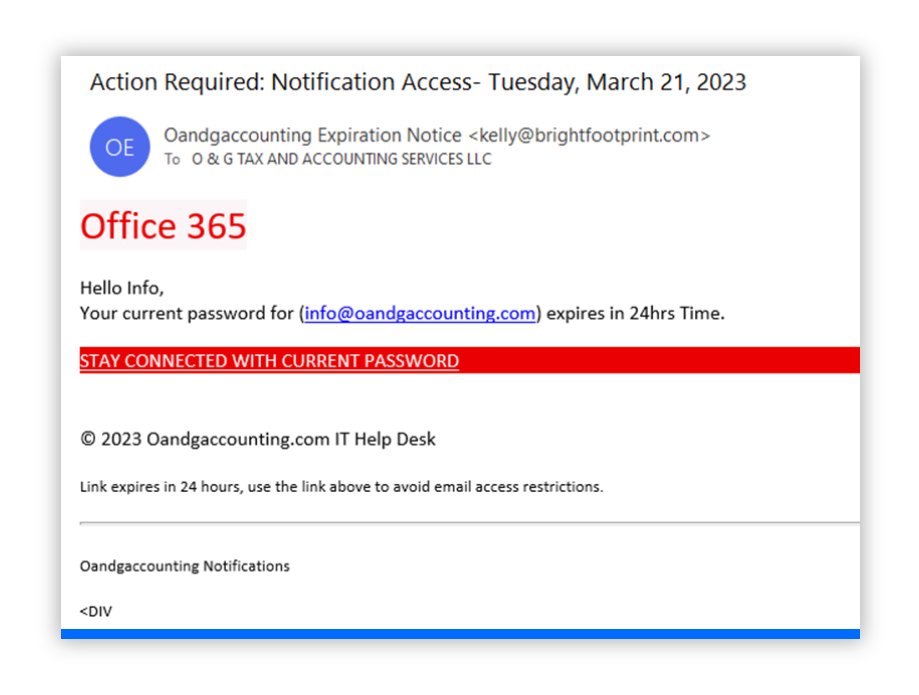Click the stray <DIV text

pyautogui.click(x=96, y=611)
